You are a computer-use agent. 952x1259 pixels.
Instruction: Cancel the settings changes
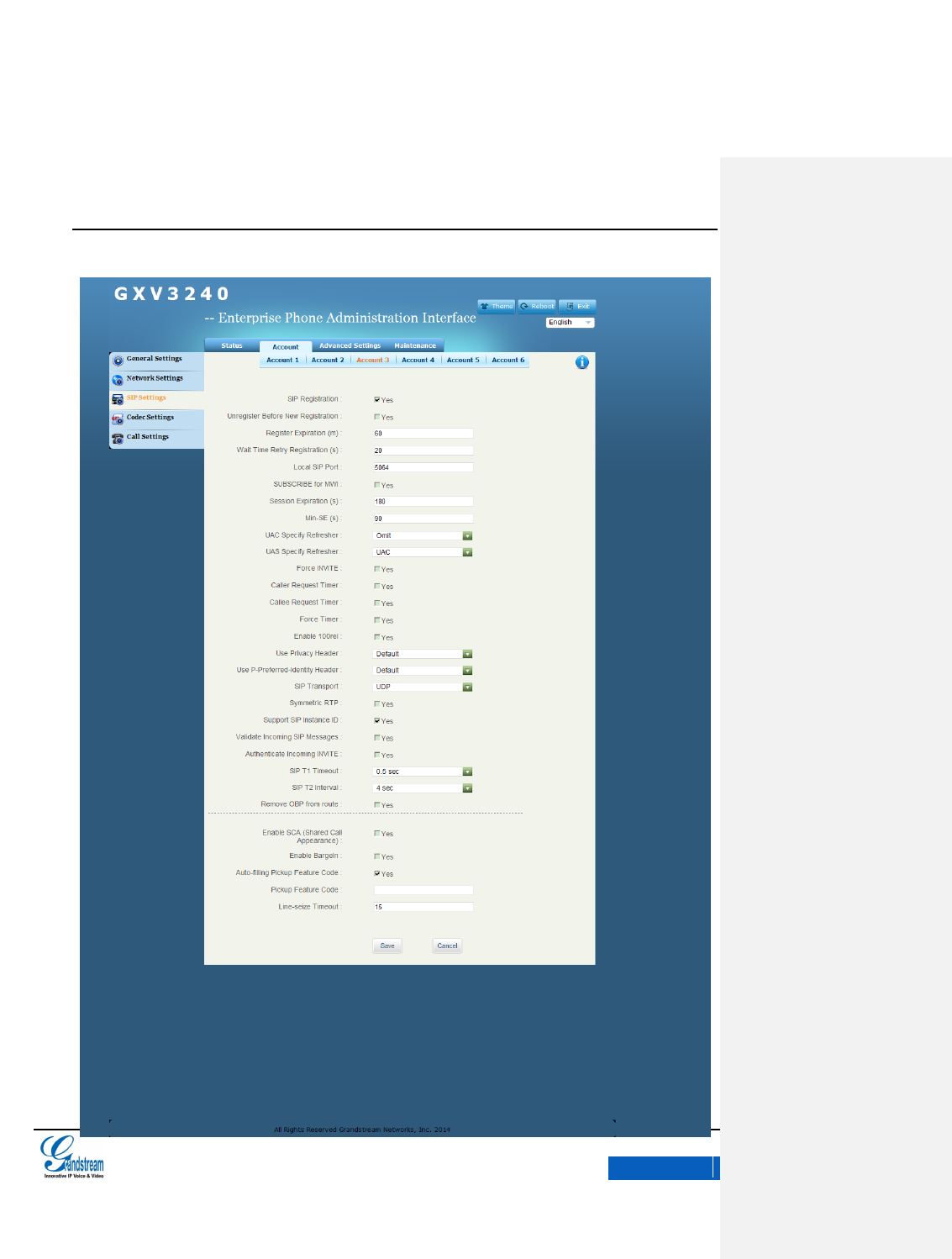[x=447, y=946]
